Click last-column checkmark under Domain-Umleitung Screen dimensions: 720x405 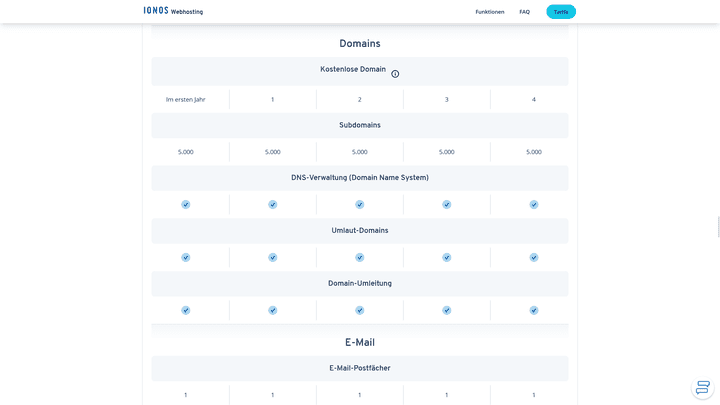[x=534, y=310]
